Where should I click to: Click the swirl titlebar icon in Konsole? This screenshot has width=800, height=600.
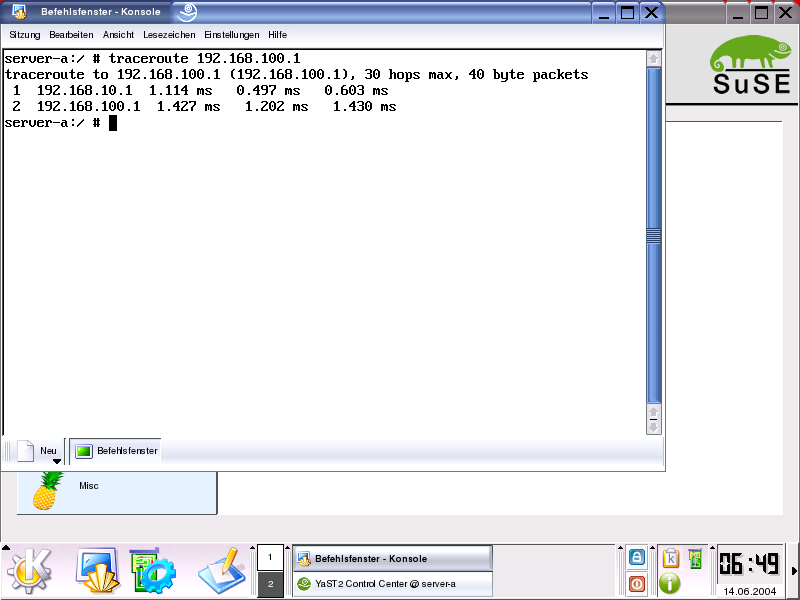(x=187, y=12)
